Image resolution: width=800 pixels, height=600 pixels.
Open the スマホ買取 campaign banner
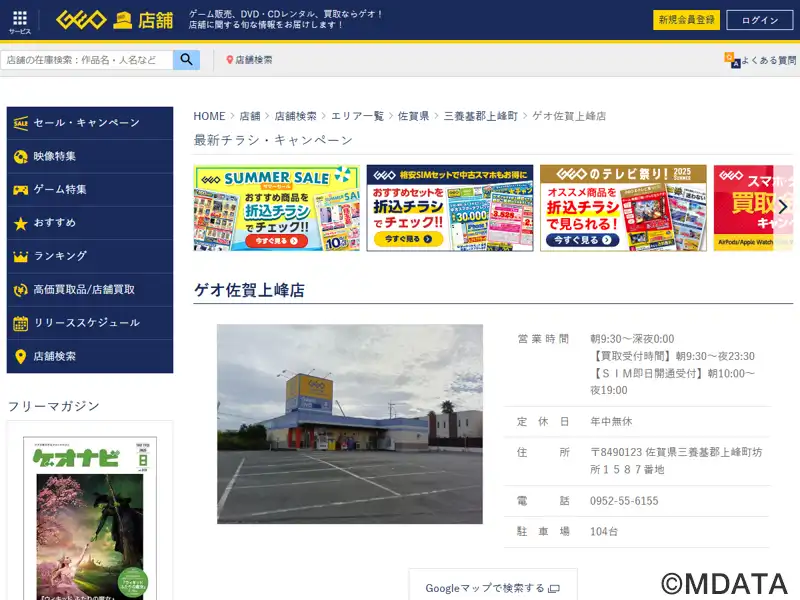click(754, 208)
